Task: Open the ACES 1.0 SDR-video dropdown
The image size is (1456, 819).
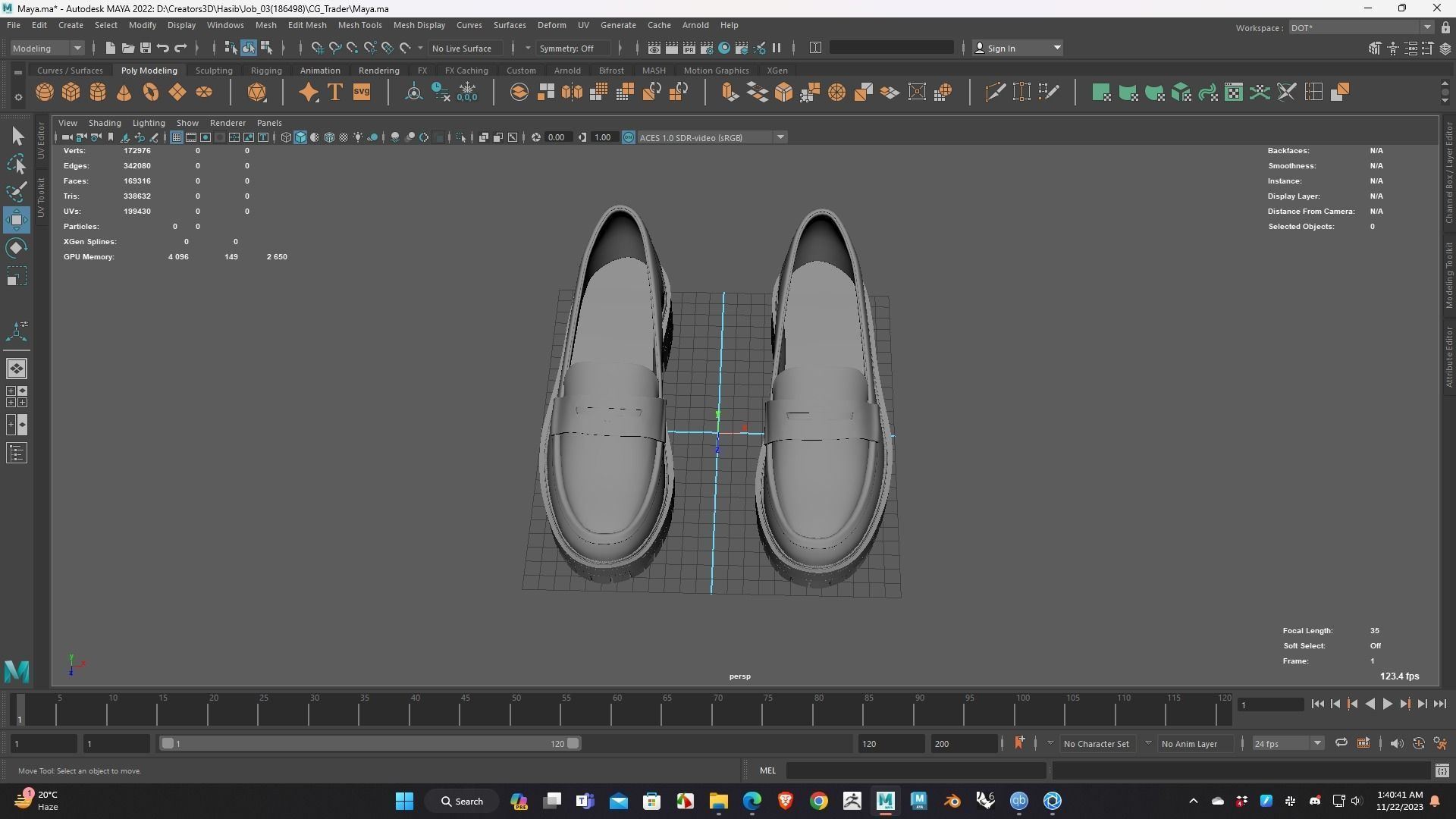Action: (x=712, y=137)
